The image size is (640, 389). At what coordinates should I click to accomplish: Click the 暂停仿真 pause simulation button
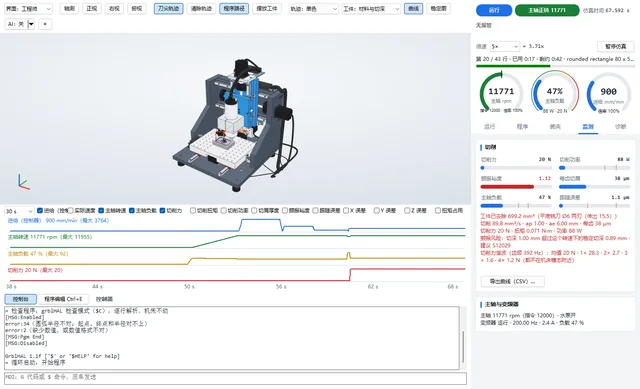[616, 46]
